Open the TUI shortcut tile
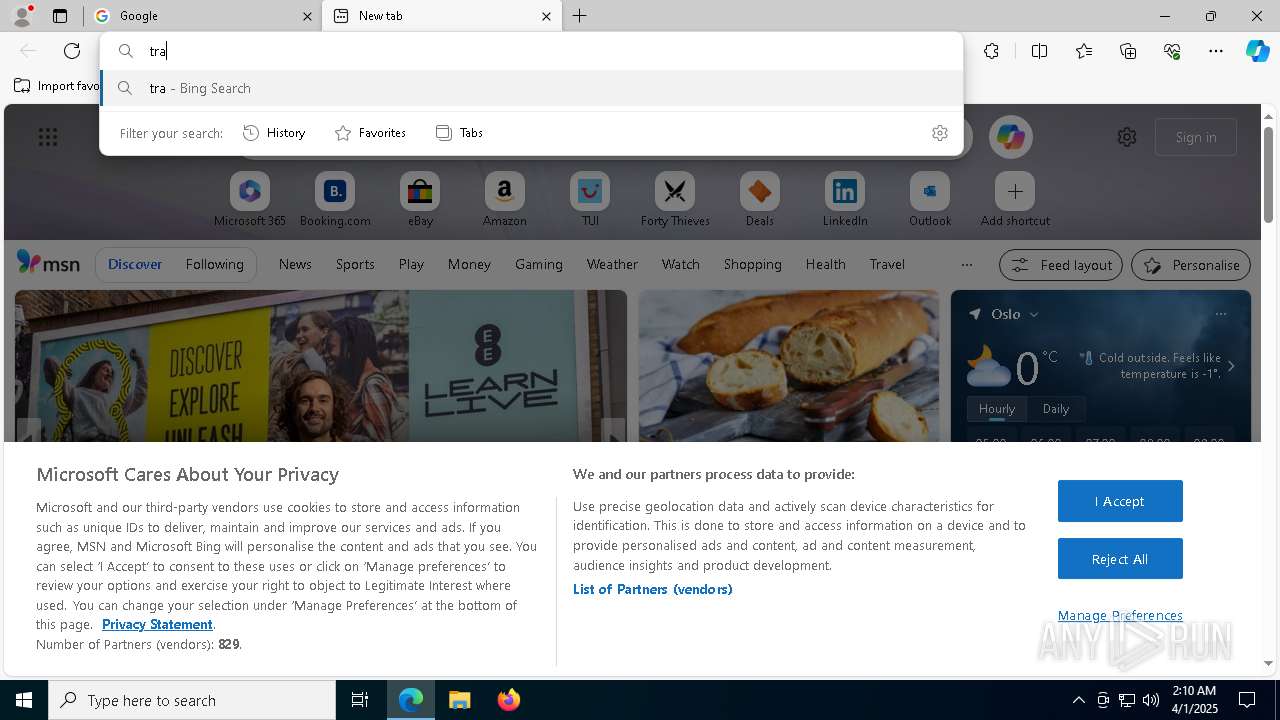The width and height of the screenshot is (1280, 720). point(590,199)
